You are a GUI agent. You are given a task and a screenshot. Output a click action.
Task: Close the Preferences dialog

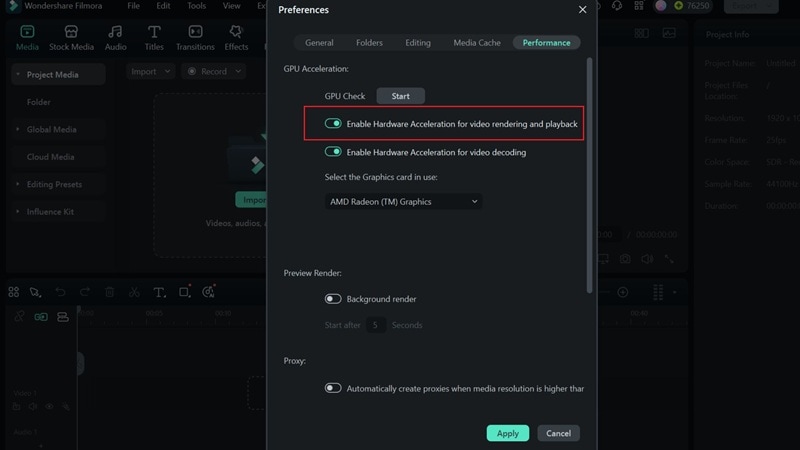[x=582, y=10]
